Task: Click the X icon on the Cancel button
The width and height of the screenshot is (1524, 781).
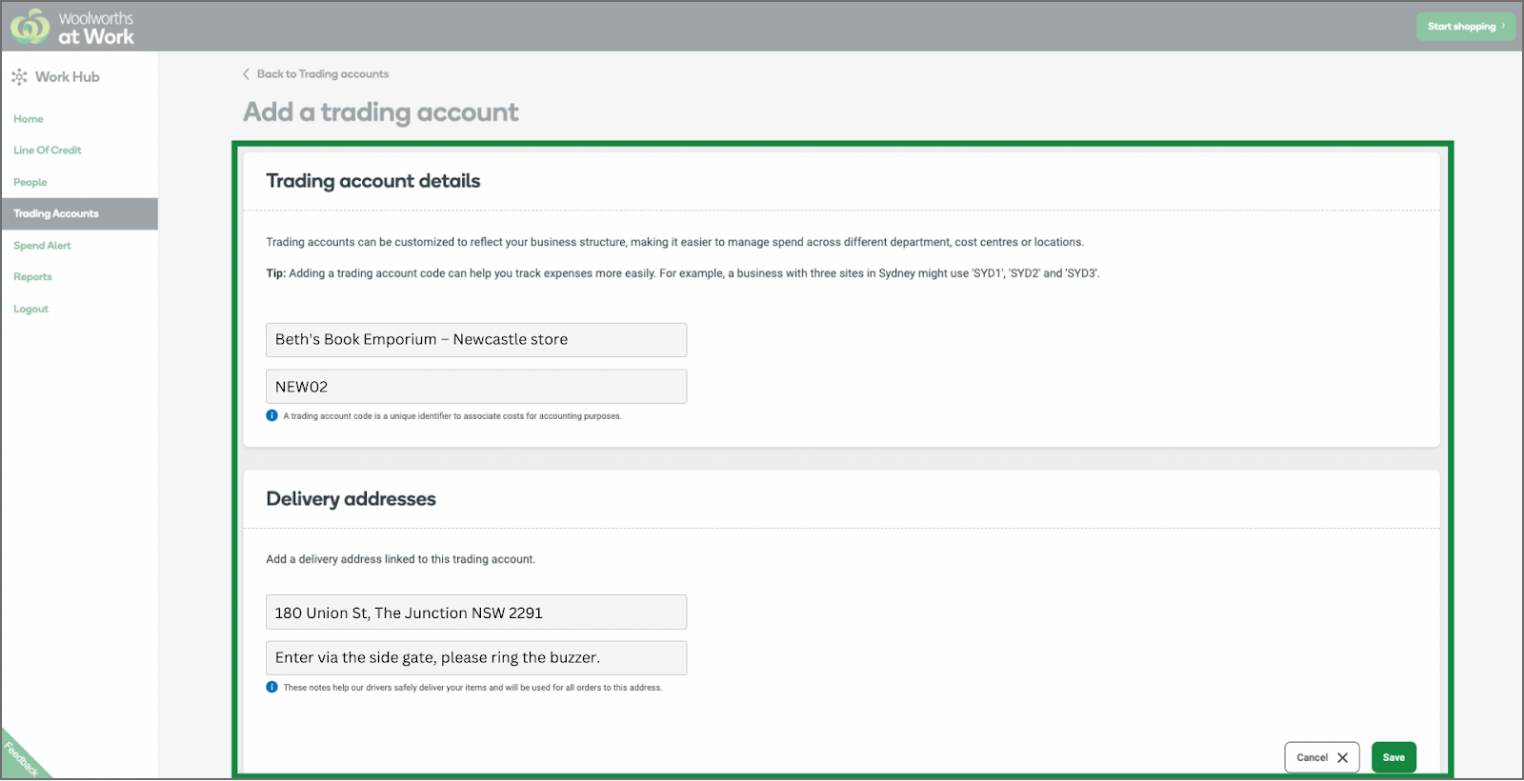Action: pos(1343,757)
